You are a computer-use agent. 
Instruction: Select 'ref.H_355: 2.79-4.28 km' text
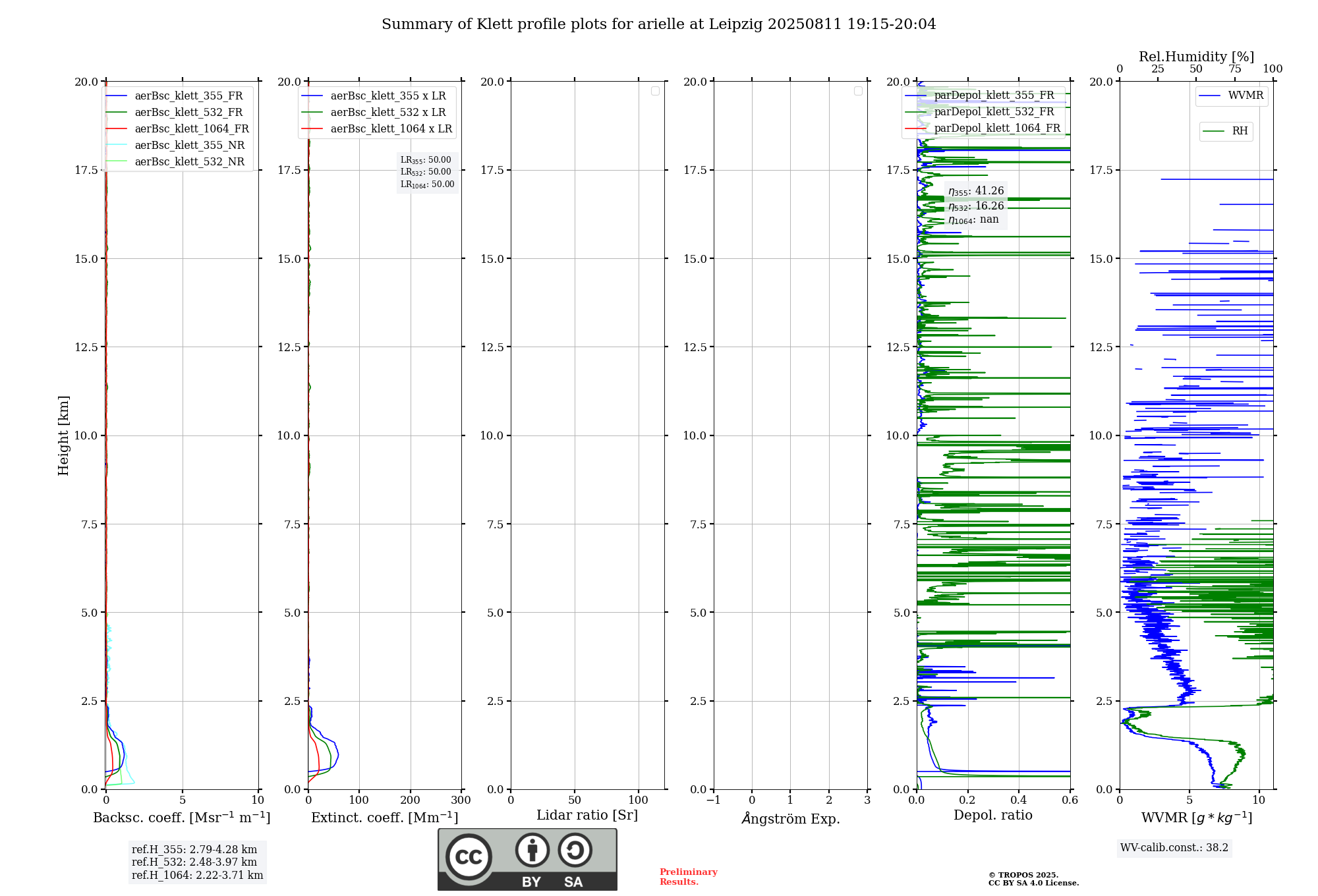coord(194,850)
